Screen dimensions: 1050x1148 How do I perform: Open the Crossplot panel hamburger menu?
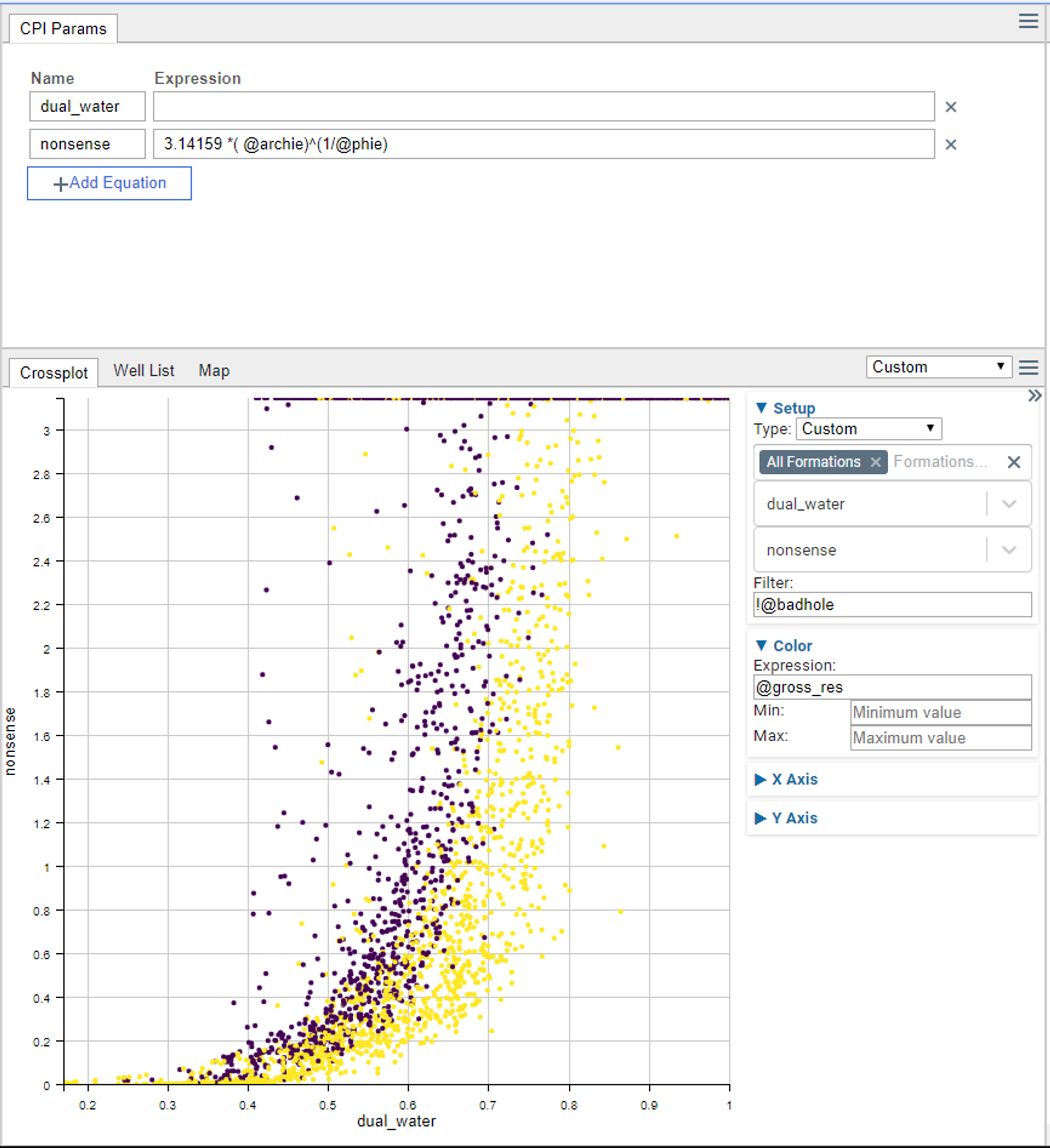[x=1028, y=367]
